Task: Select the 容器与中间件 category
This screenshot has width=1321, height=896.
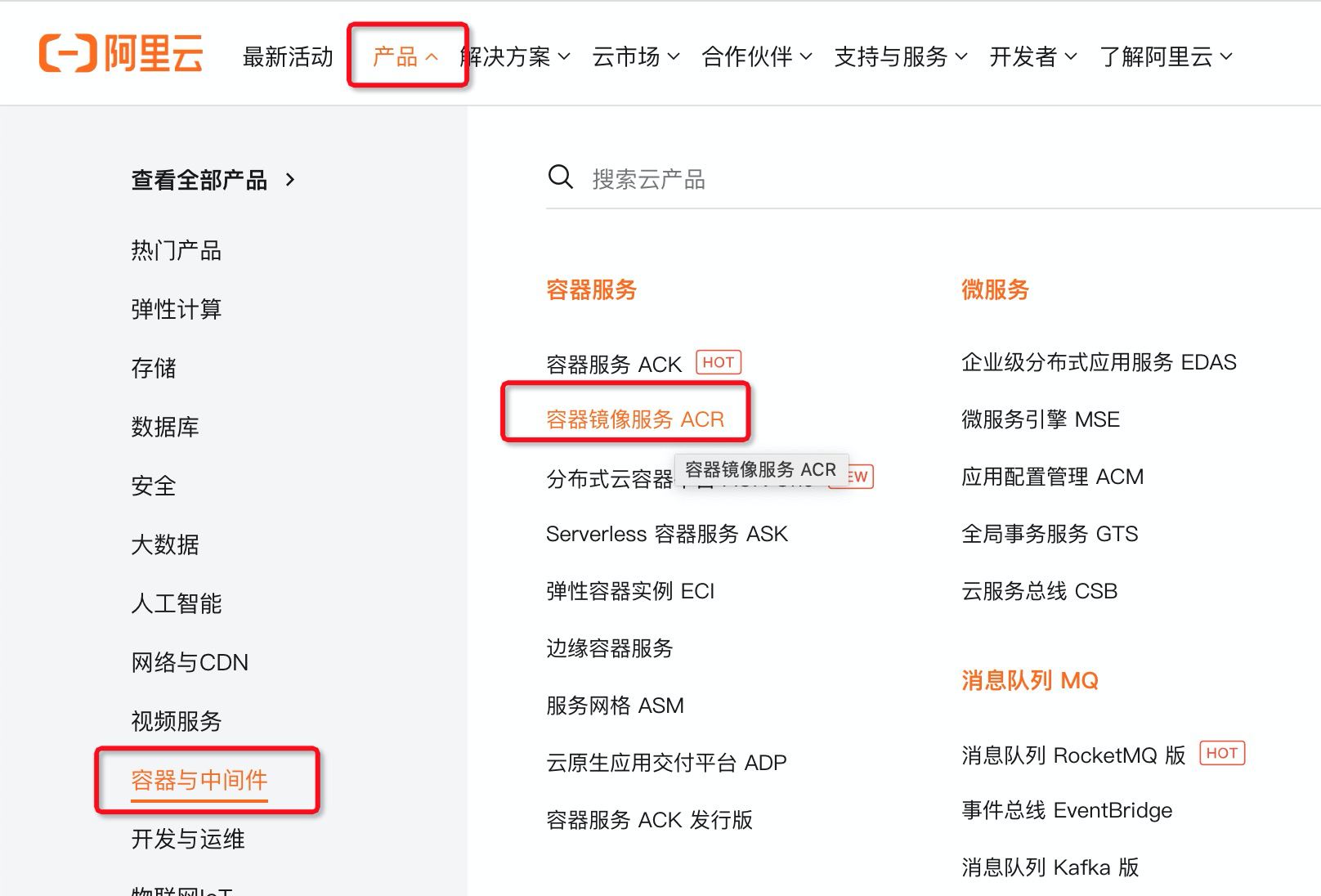Action: pos(199,780)
